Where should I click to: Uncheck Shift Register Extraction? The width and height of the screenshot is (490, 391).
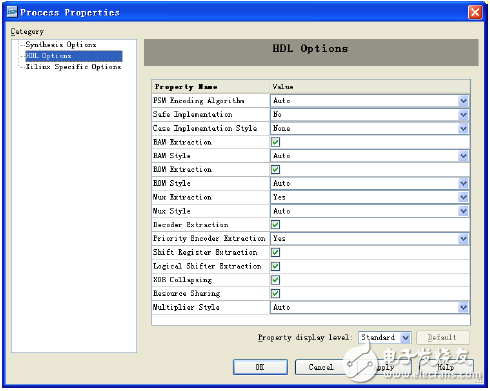tap(275, 252)
